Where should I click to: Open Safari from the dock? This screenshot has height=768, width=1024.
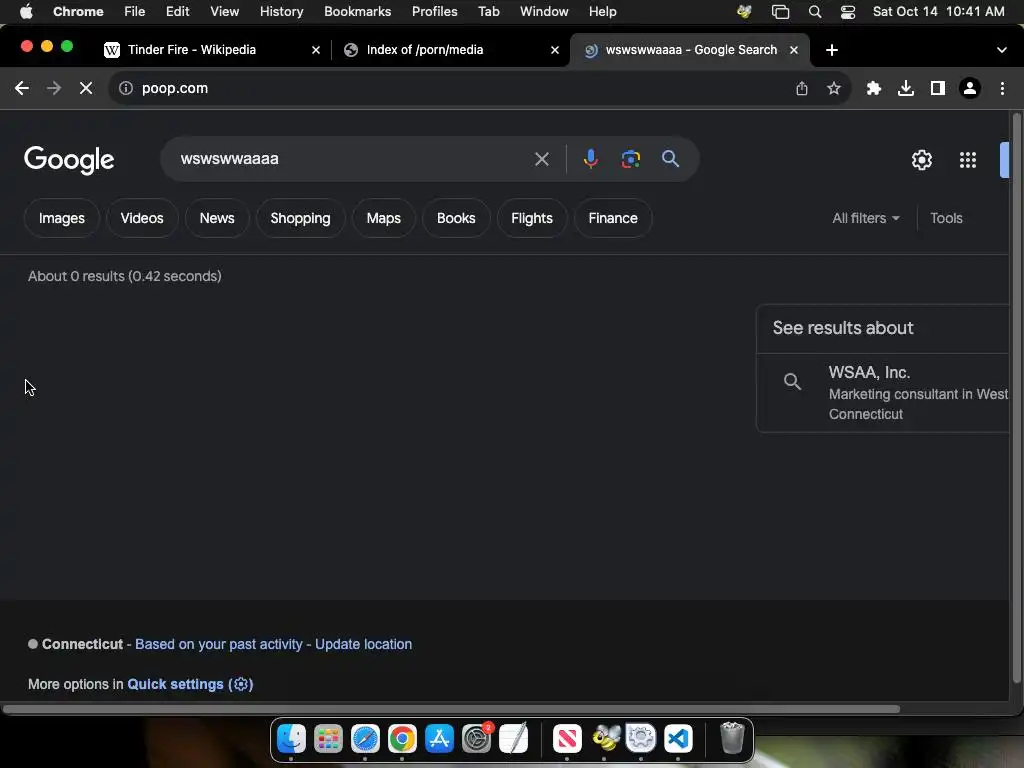(365, 739)
